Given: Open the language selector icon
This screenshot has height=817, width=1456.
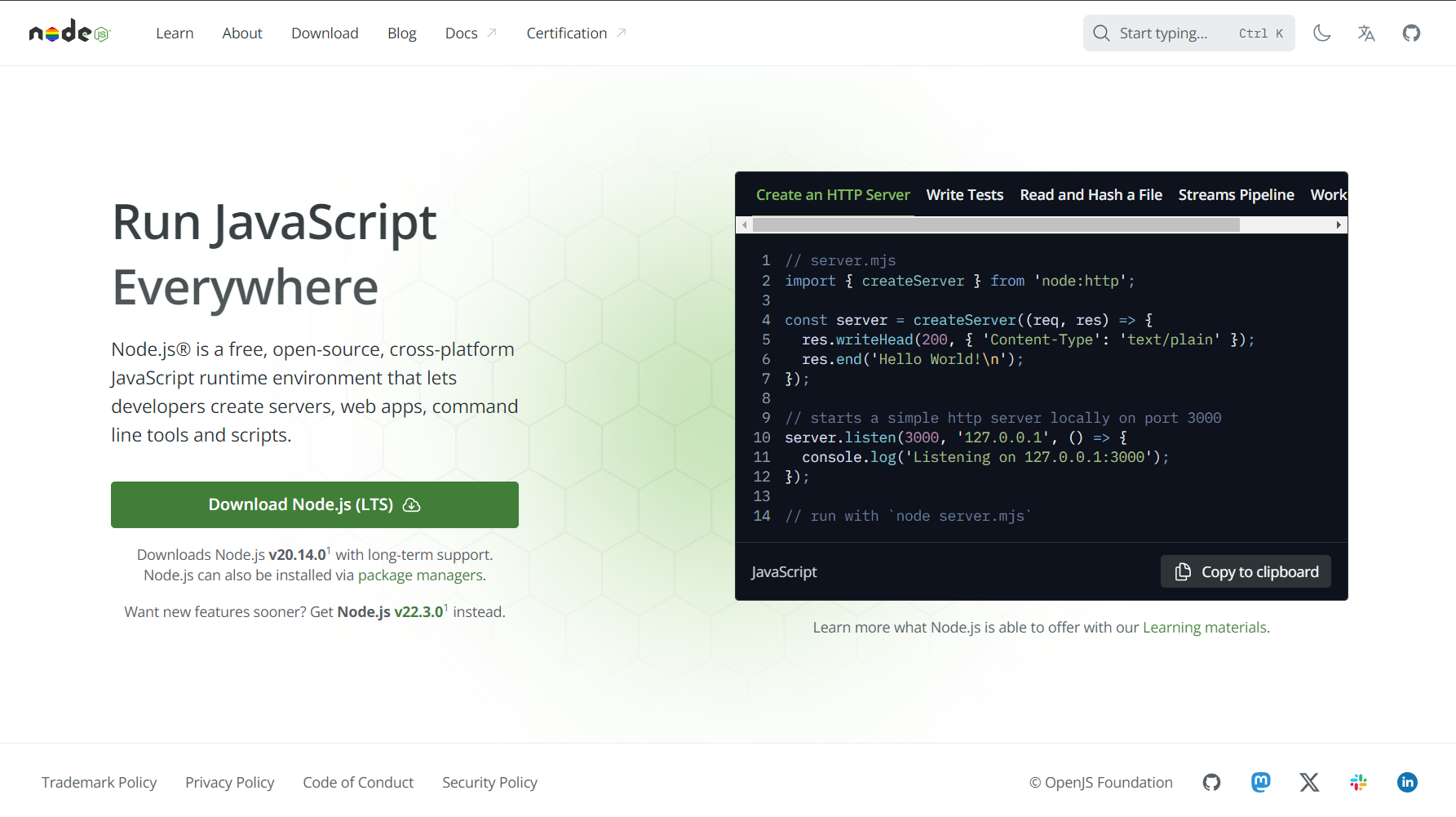Looking at the screenshot, I should click(1366, 33).
